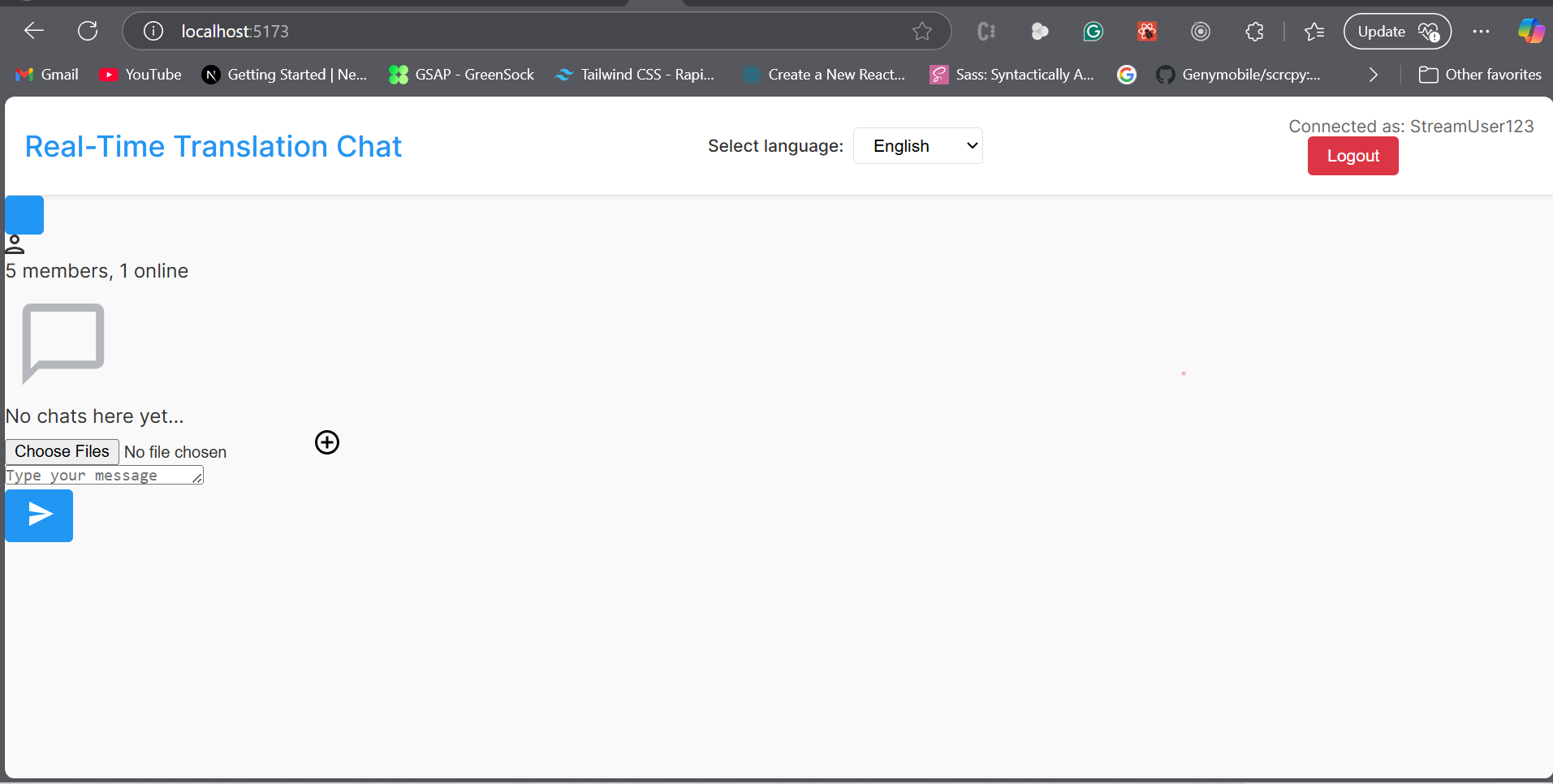Open the YouTube bookmark
This screenshot has height=784, width=1553.
140,75
